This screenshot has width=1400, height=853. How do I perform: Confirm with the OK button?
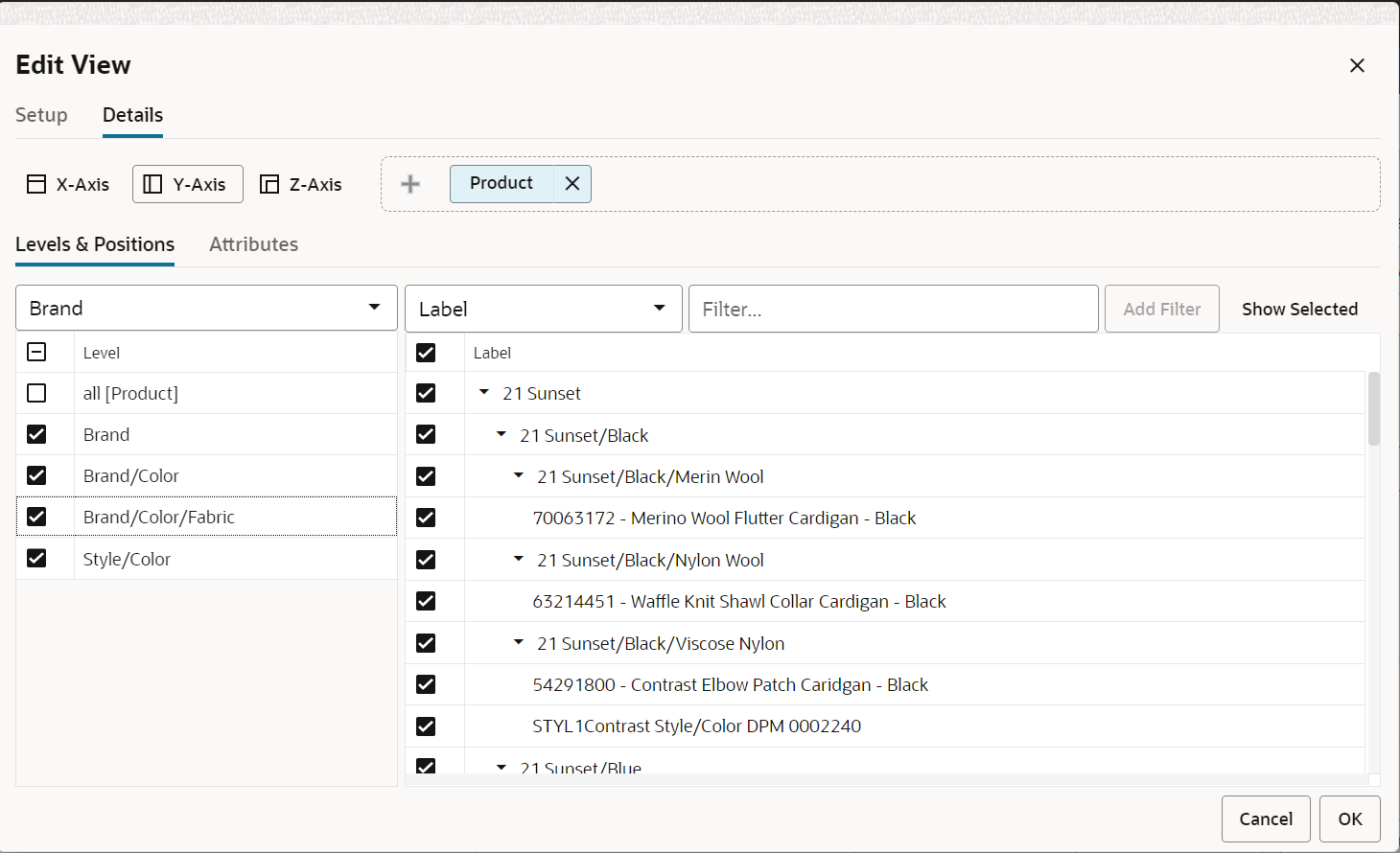click(x=1350, y=818)
